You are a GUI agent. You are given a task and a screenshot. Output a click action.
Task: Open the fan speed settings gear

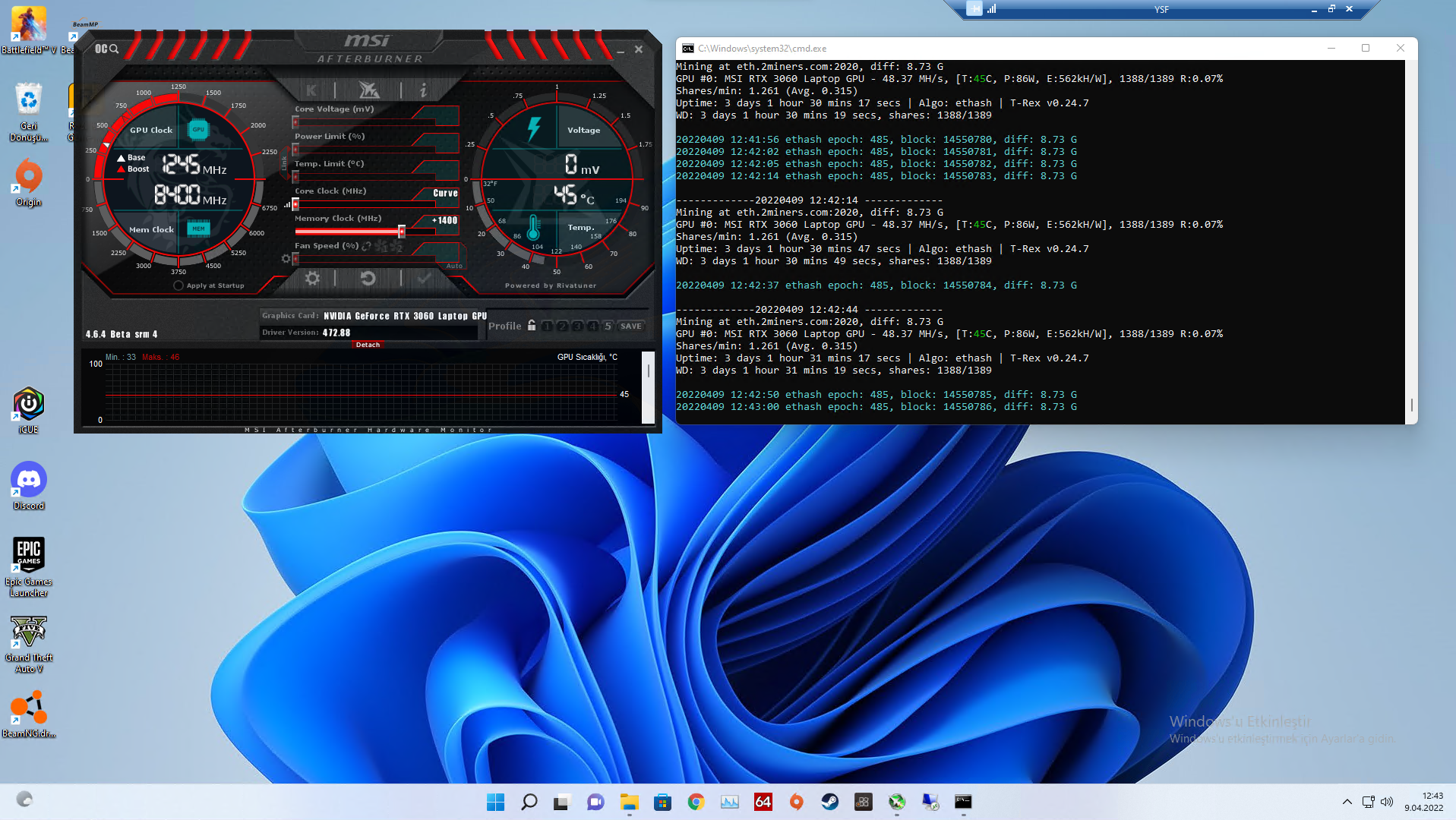(286, 259)
